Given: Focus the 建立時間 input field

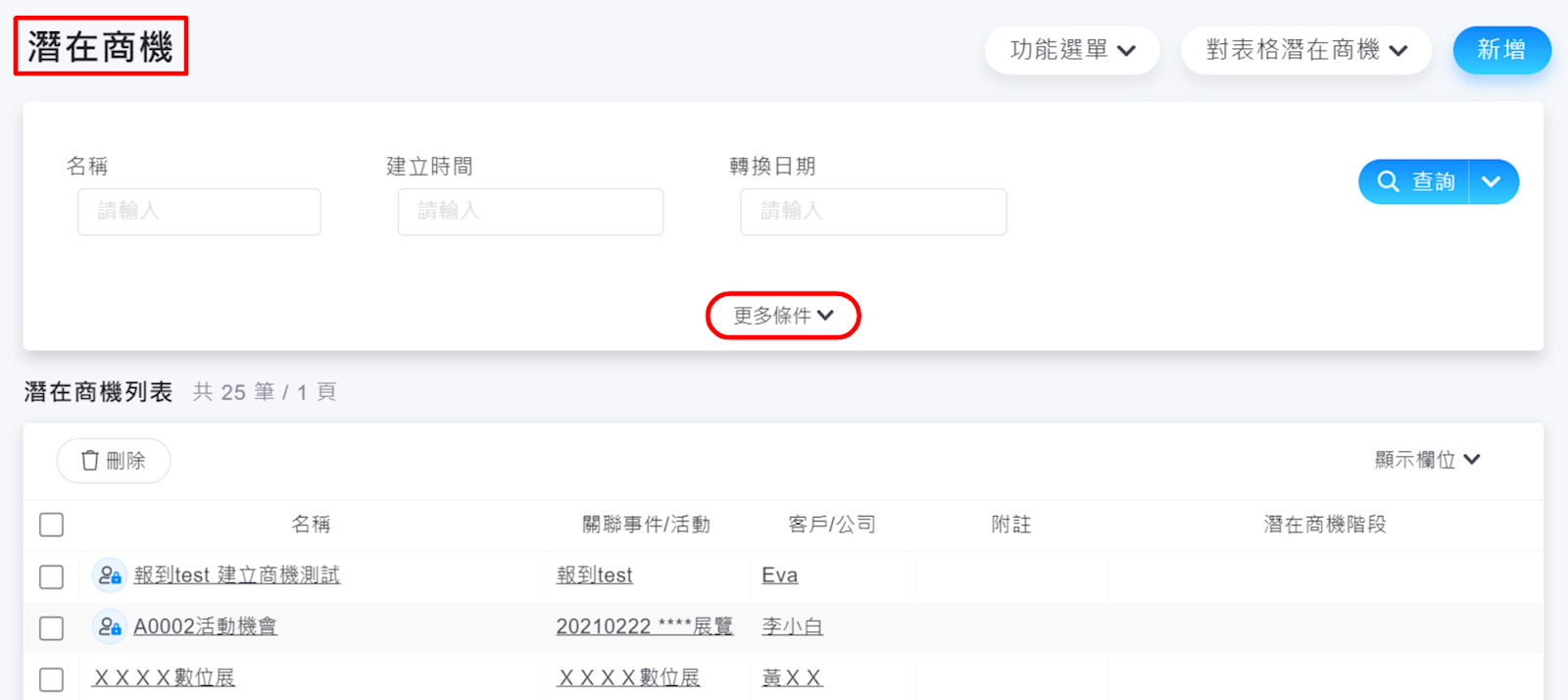Looking at the screenshot, I should coord(530,212).
